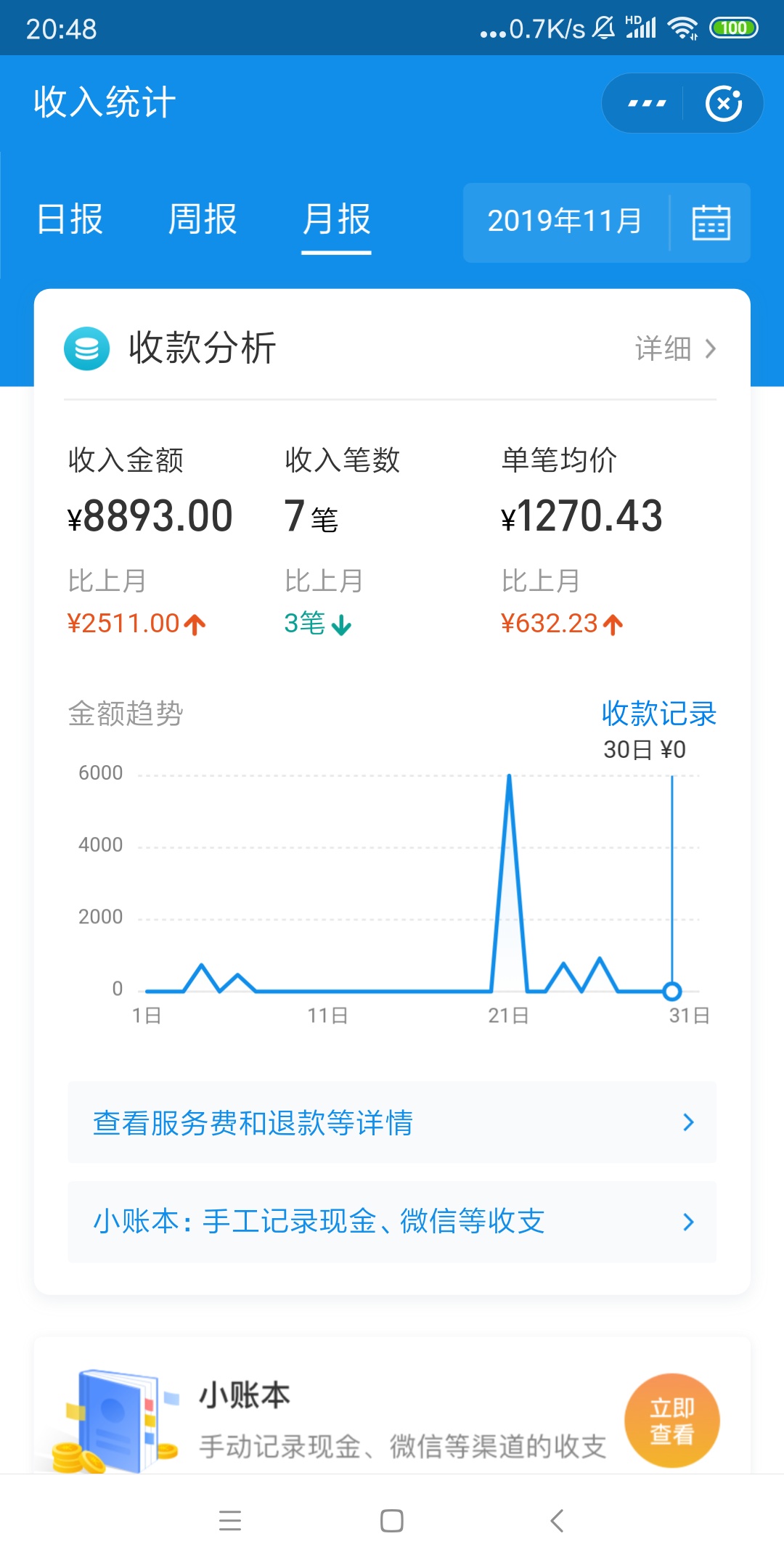Image resolution: width=784 pixels, height=1568 pixels.
Task: Tap the 收入笔数 value 7笔
Action: 311,517
